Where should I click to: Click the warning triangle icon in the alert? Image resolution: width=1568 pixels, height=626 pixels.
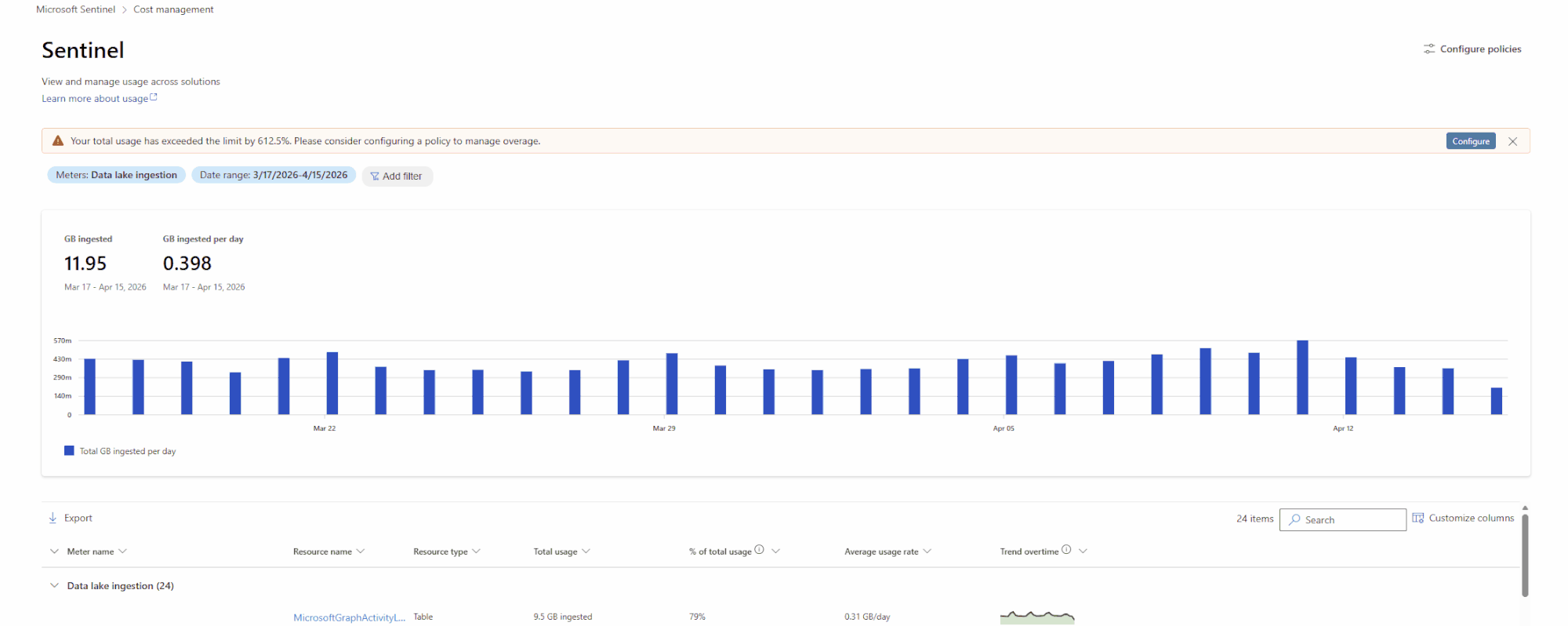[58, 141]
